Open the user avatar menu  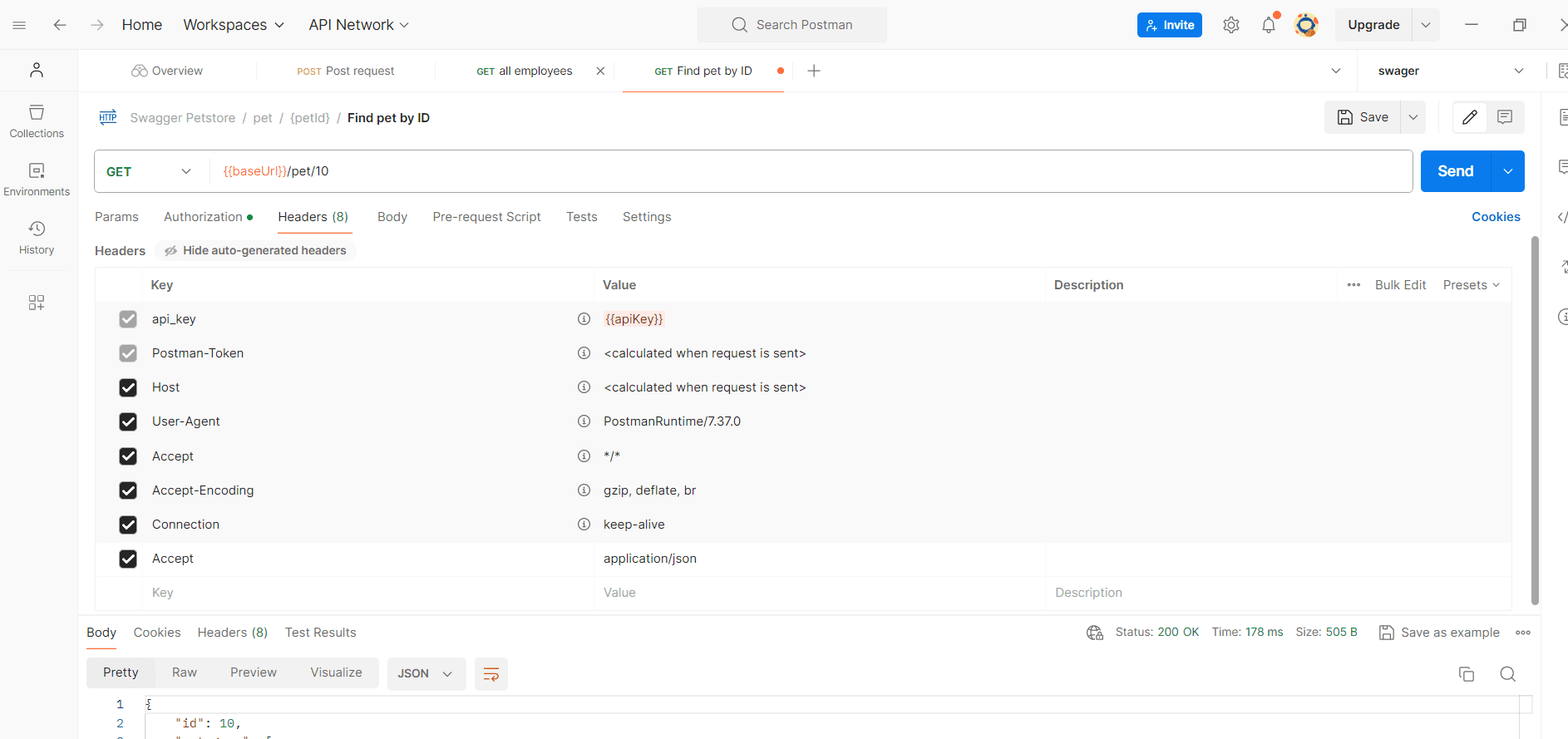pyautogui.click(x=1306, y=25)
